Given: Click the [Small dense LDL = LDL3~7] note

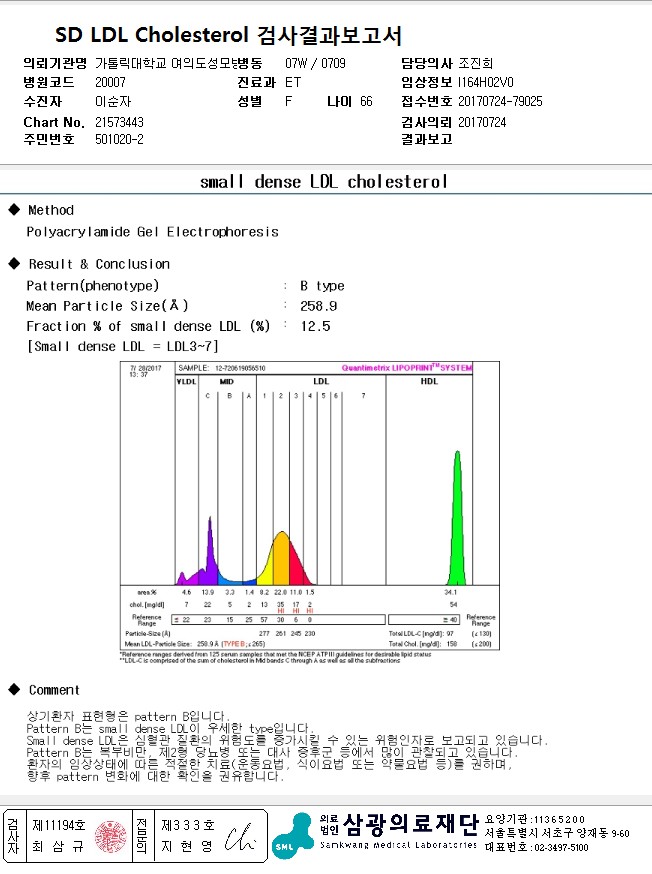Looking at the screenshot, I should click(123, 346).
